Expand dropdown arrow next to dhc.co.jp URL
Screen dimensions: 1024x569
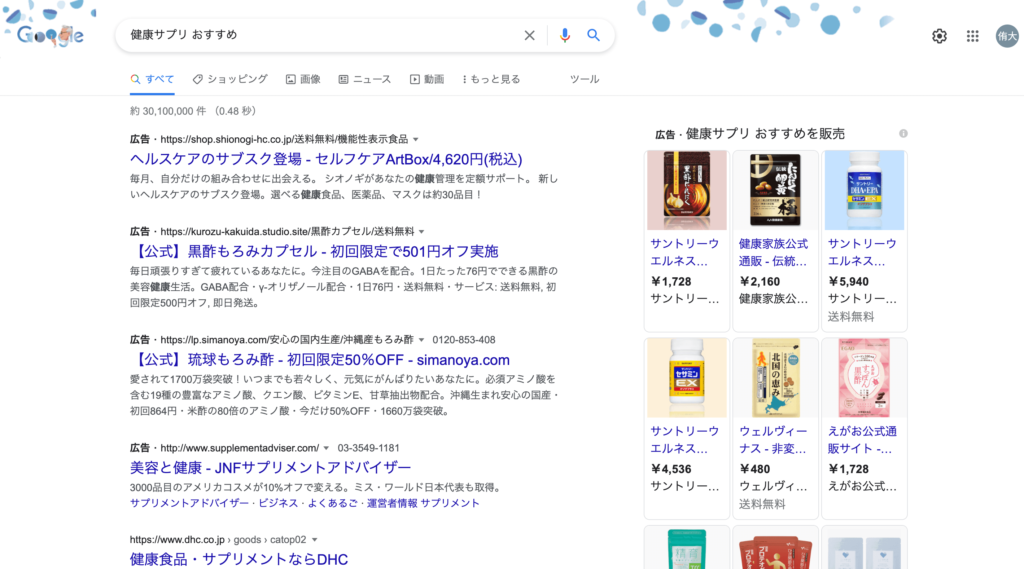(x=315, y=540)
